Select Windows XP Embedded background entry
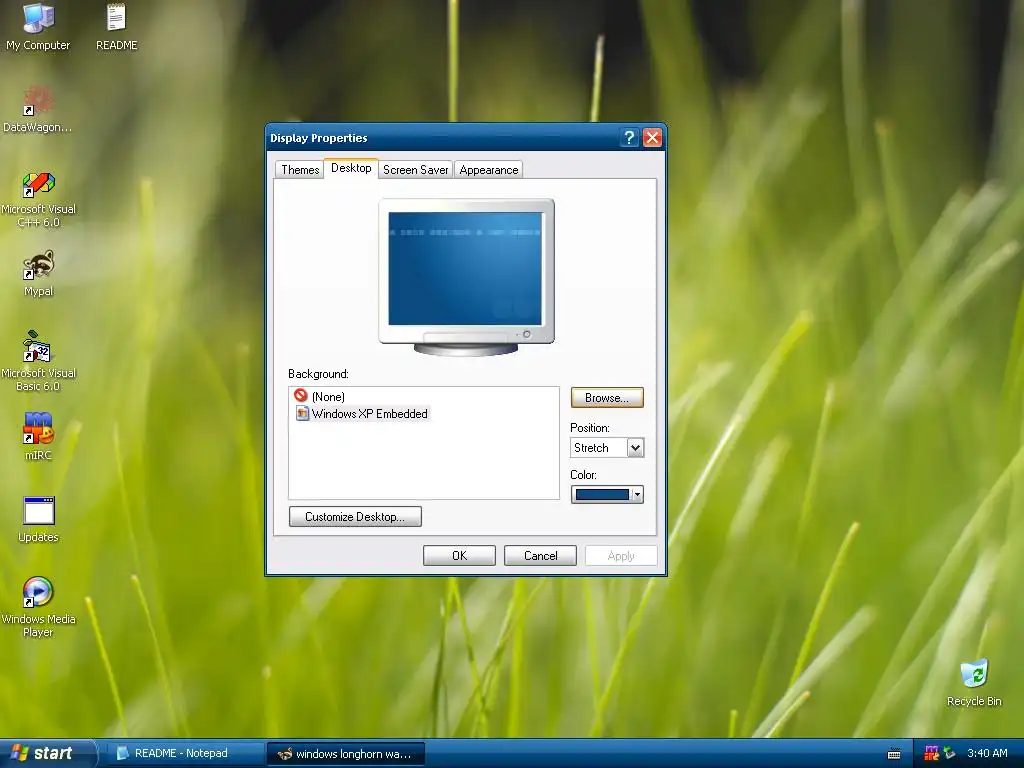 [x=362, y=413]
